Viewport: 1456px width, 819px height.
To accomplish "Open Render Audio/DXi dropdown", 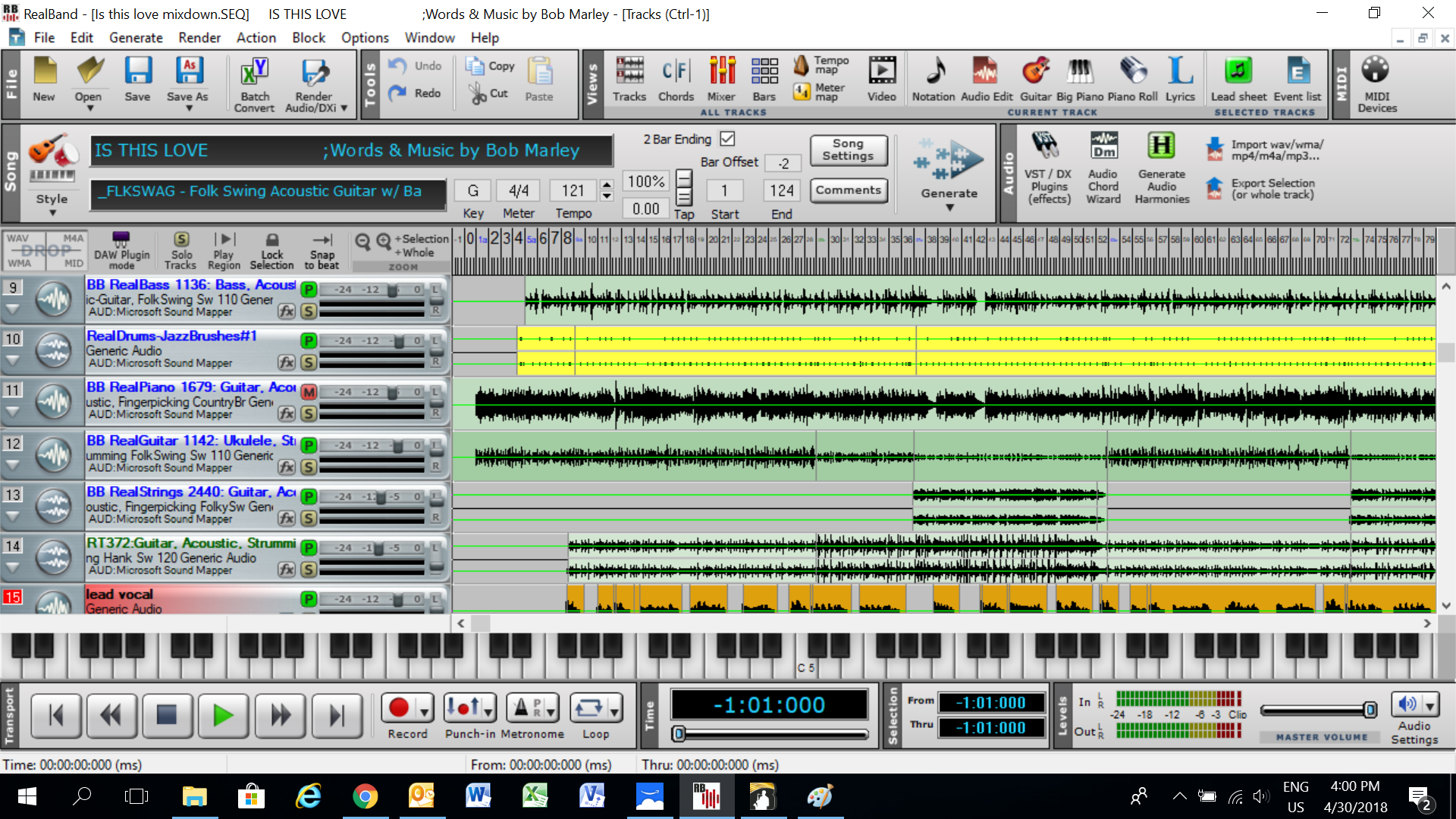I will pyautogui.click(x=344, y=108).
